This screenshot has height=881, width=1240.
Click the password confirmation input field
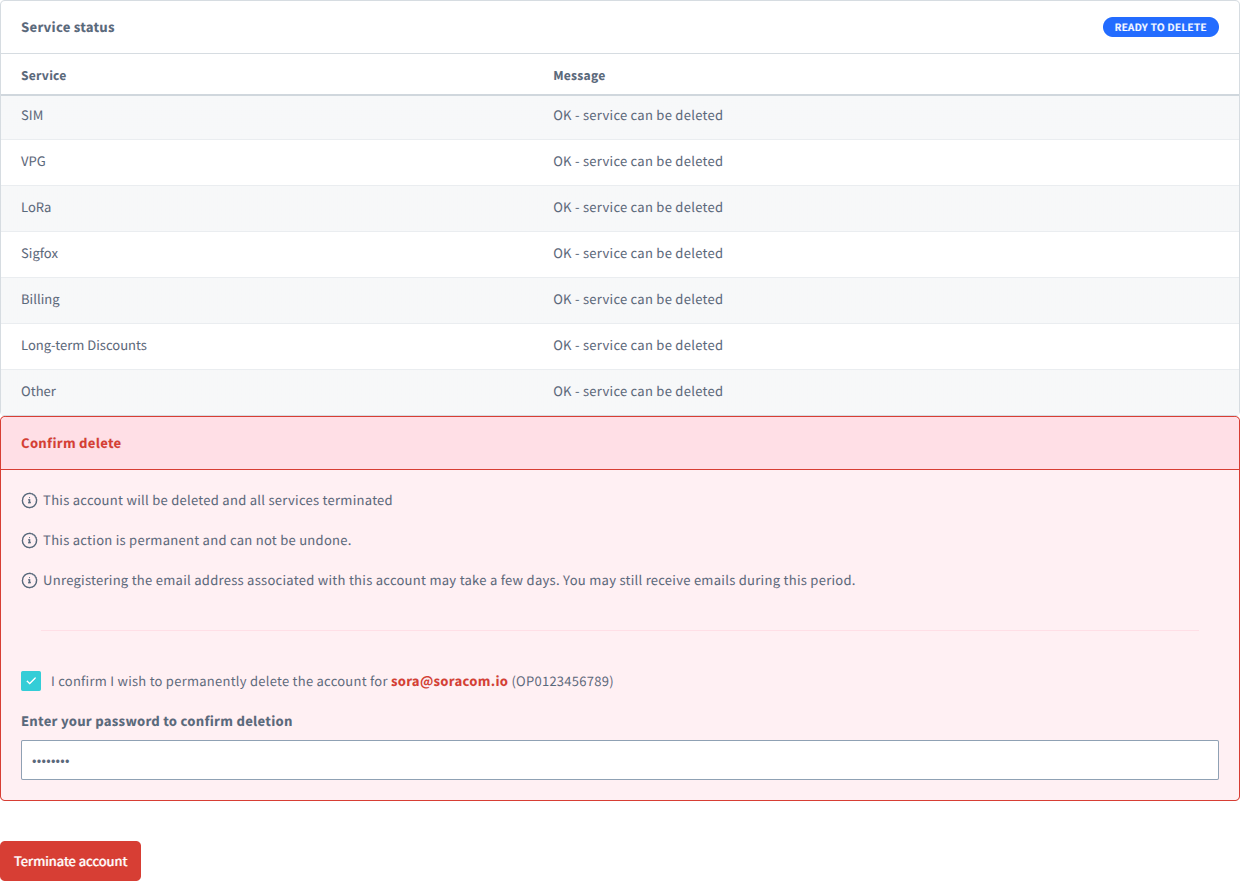[x=619, y=760]
